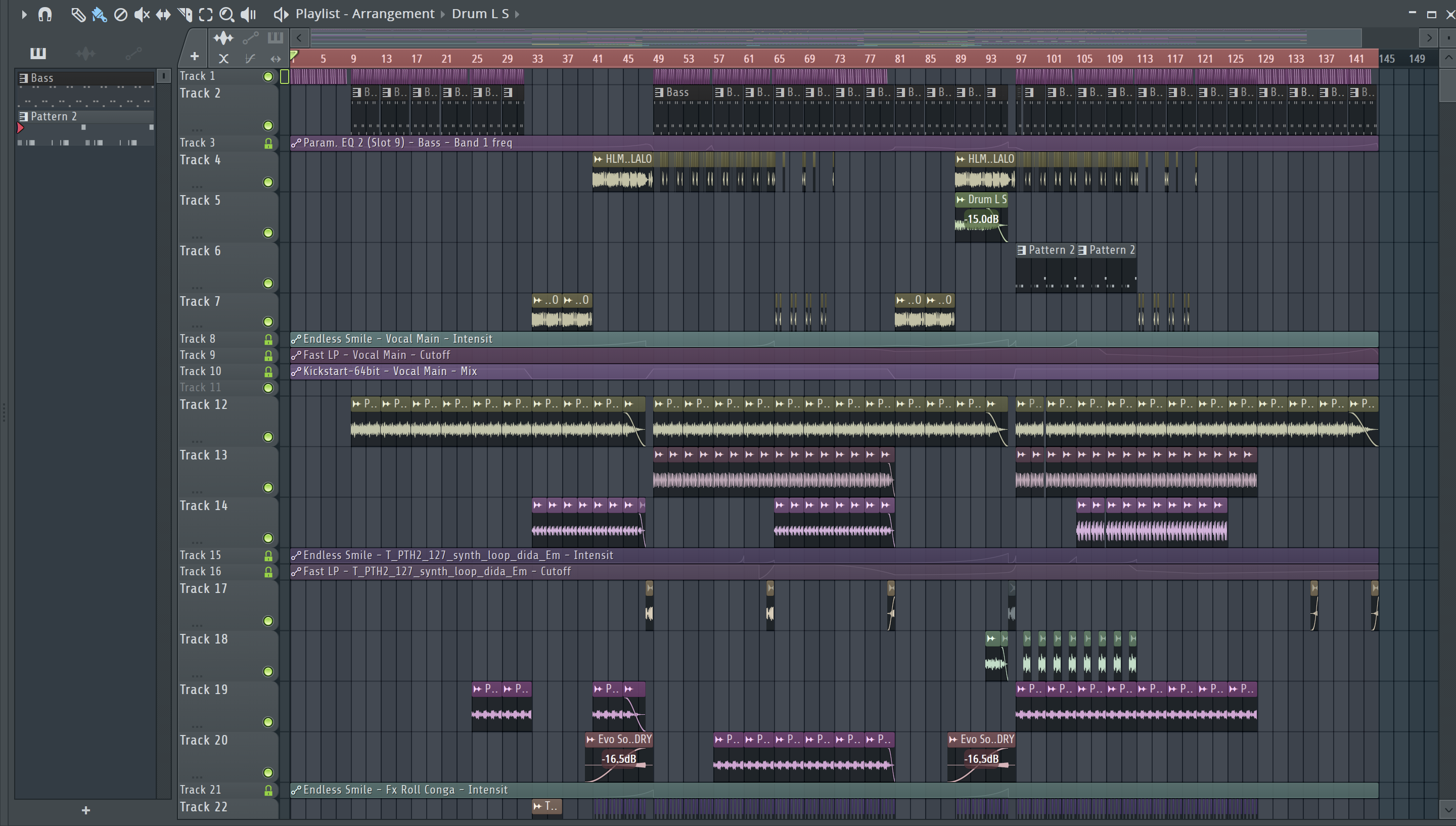Open the Drum L S clip dropdown

click(517, 14)
